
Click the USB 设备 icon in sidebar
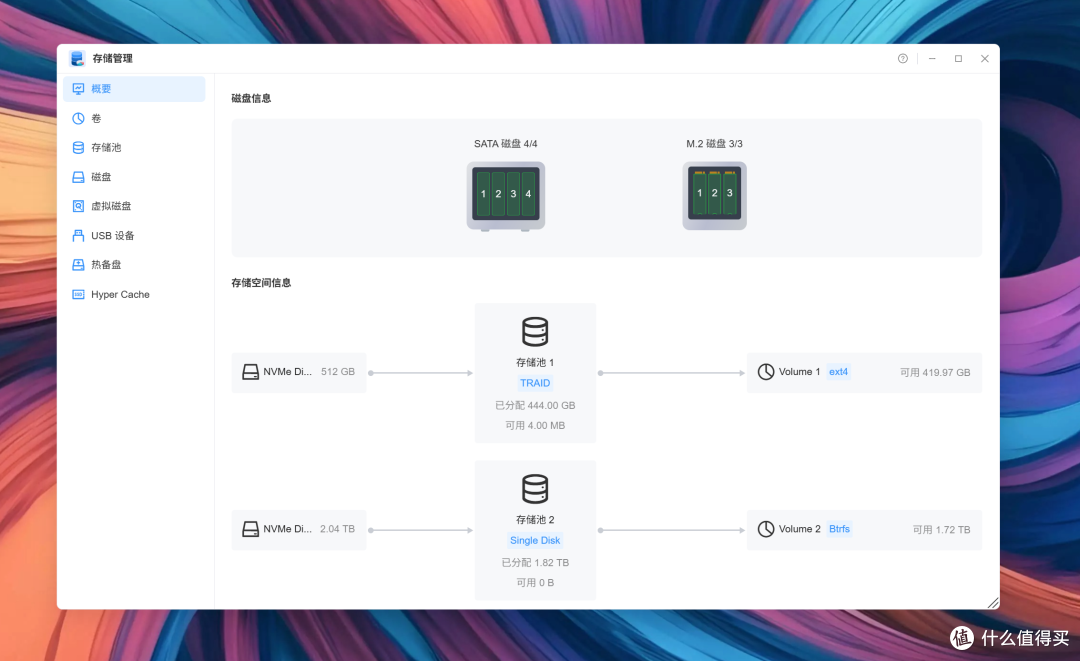point(79,235)
